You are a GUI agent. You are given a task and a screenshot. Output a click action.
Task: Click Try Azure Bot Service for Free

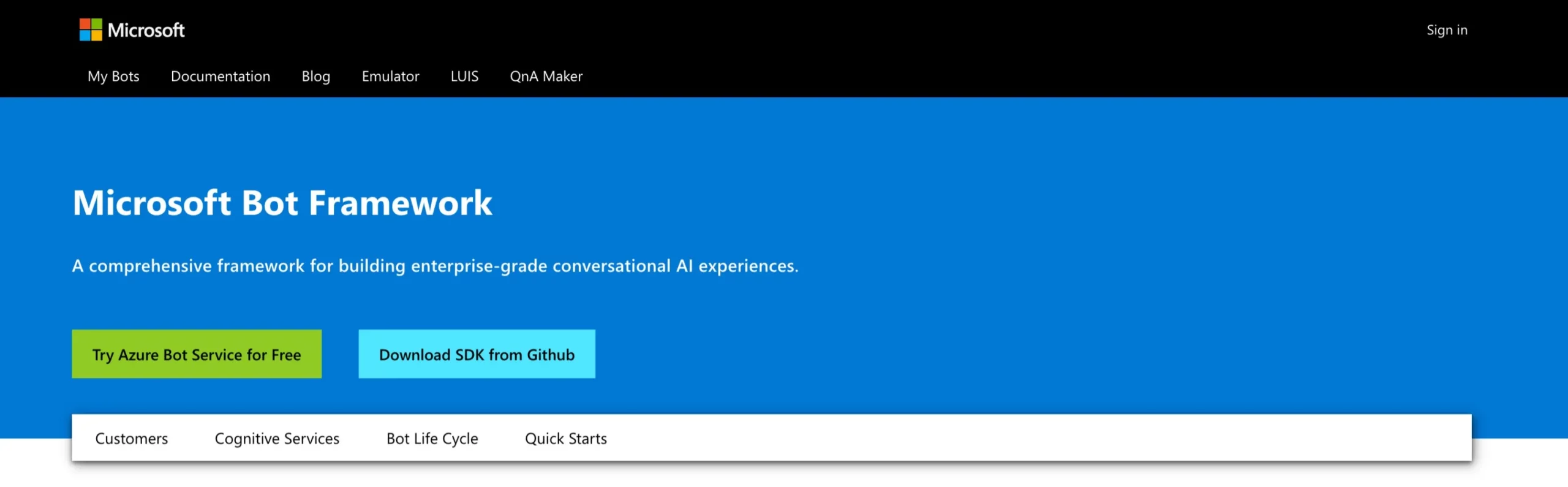point(197,354)
